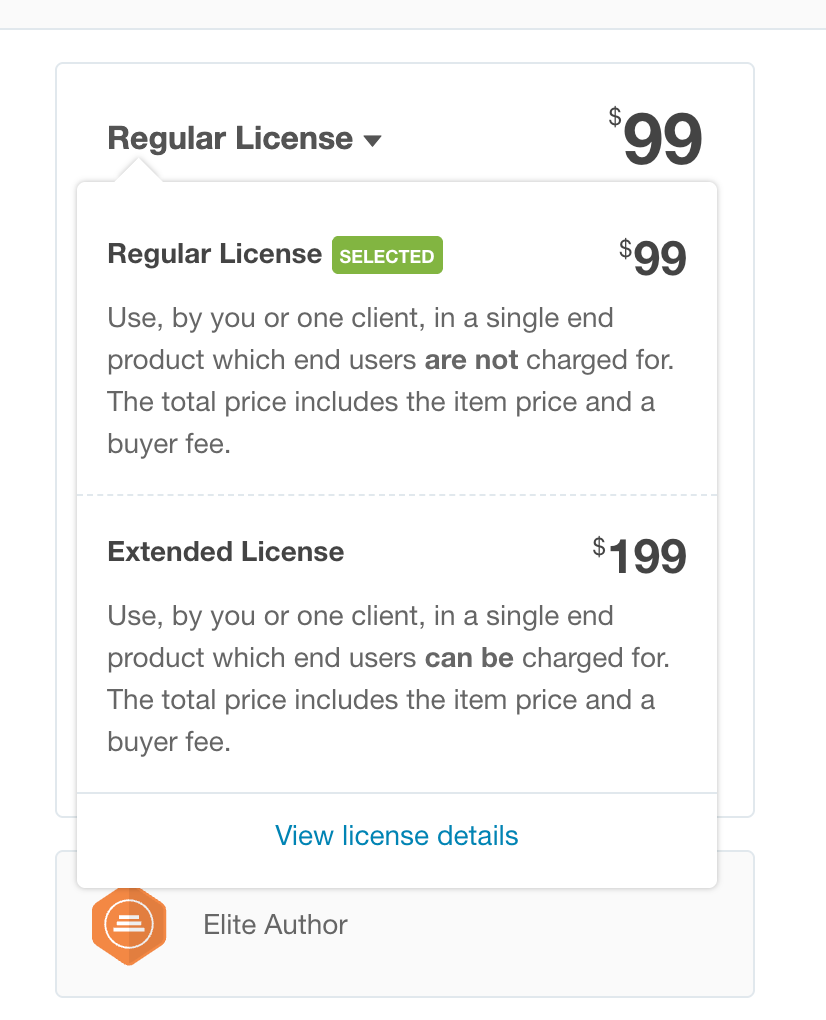This screenshot has width=826, height=1020.
Task: Click the Elite Author label
Action: (275, 924)
